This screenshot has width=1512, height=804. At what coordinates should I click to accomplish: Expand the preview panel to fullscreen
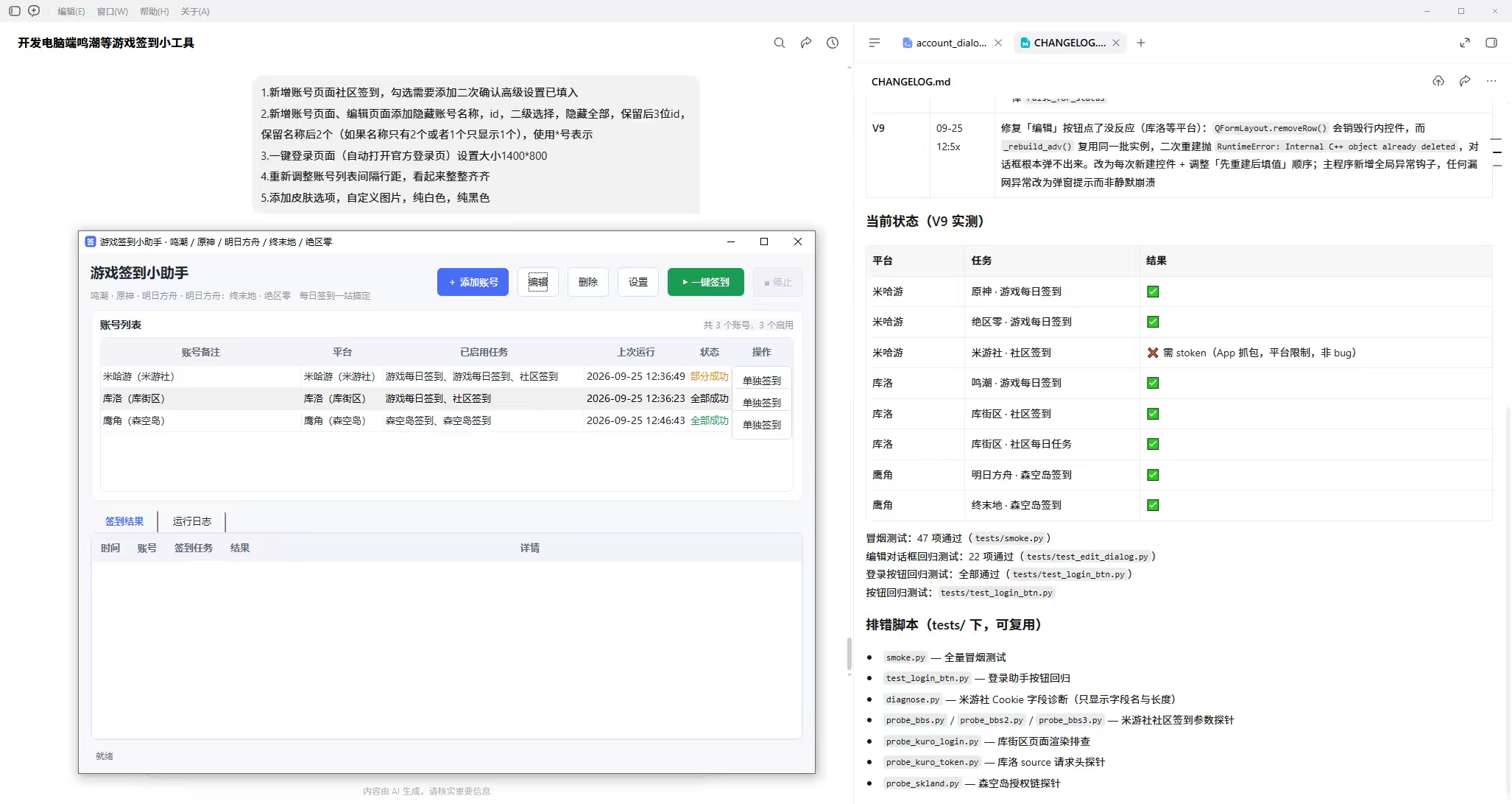pos(1465,43)
